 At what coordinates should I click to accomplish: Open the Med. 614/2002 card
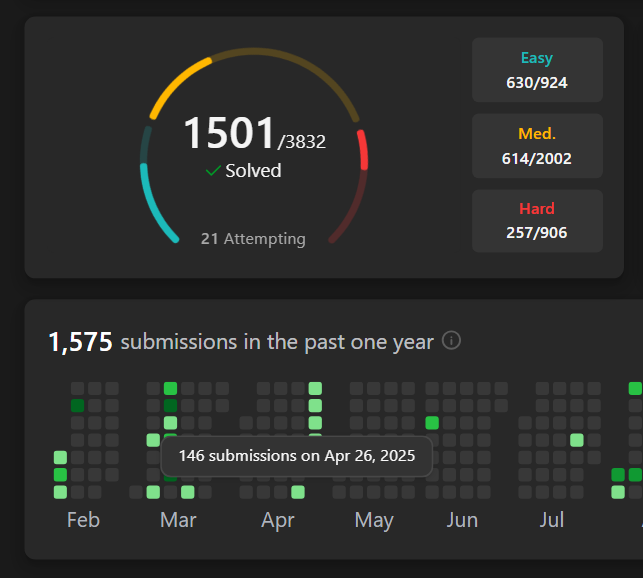pyautogui.click(x=537, y=146)
